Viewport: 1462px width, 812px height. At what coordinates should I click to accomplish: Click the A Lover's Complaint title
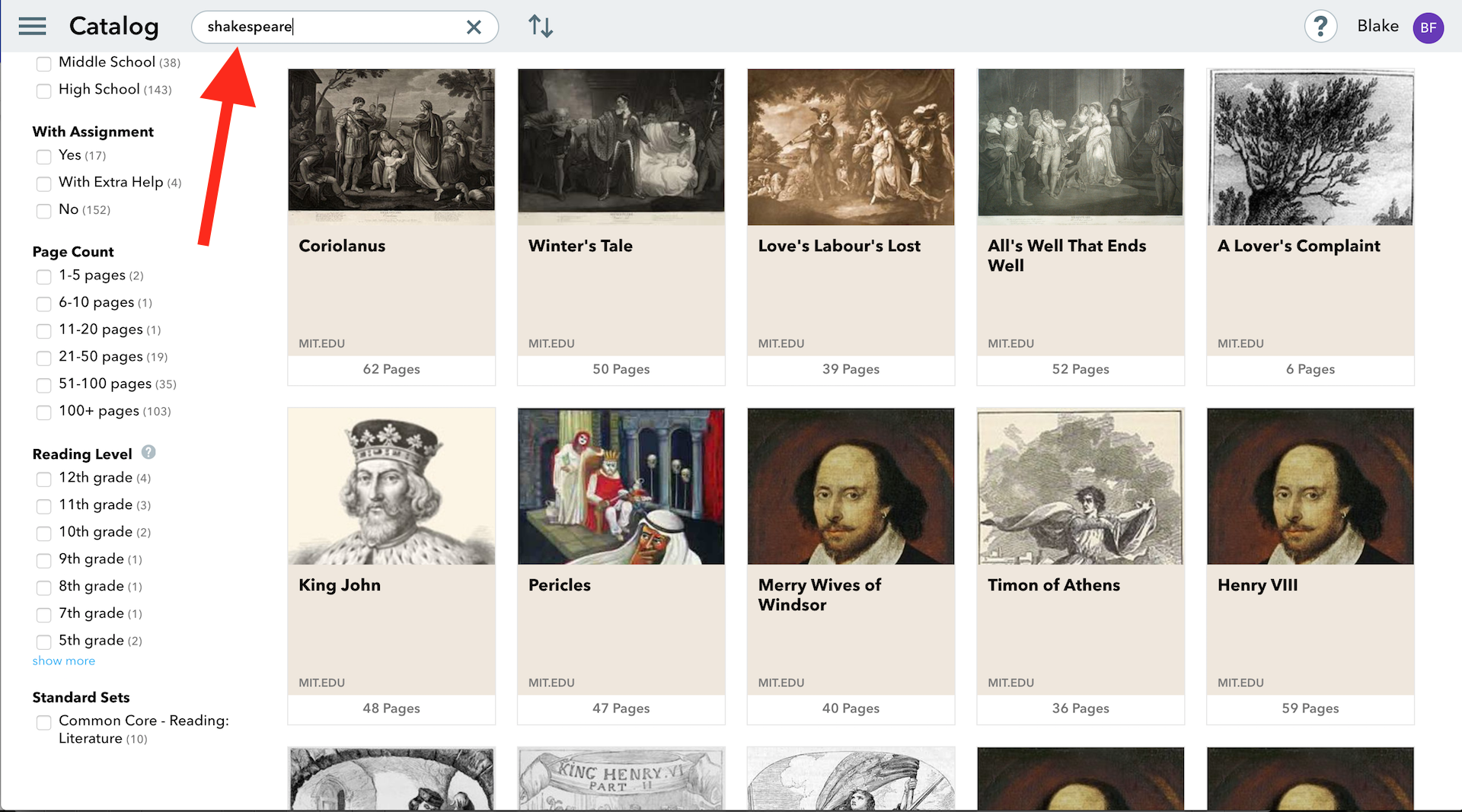(x=1298, y=246)
